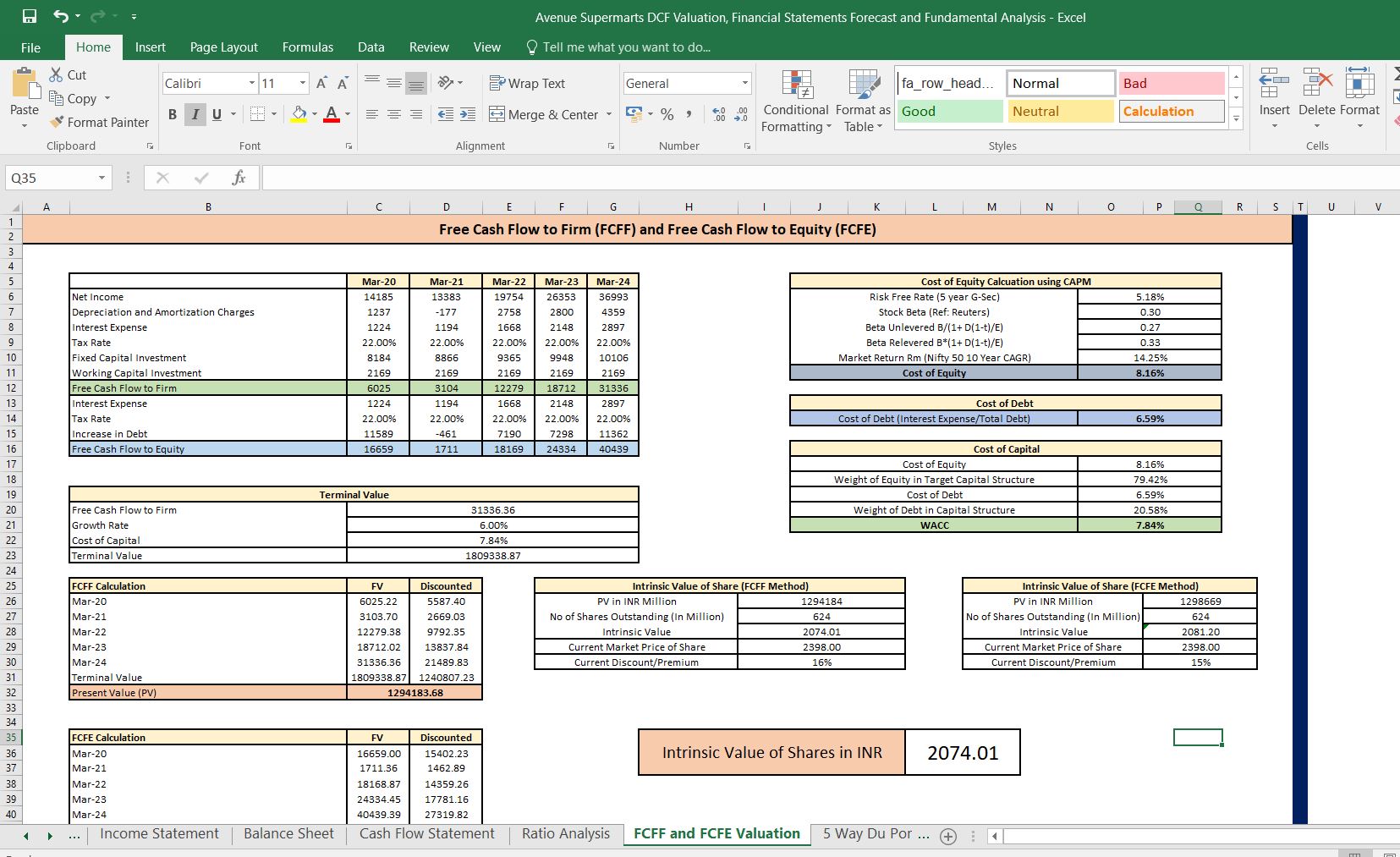Toggle Align Right

(x=416, y=114)
